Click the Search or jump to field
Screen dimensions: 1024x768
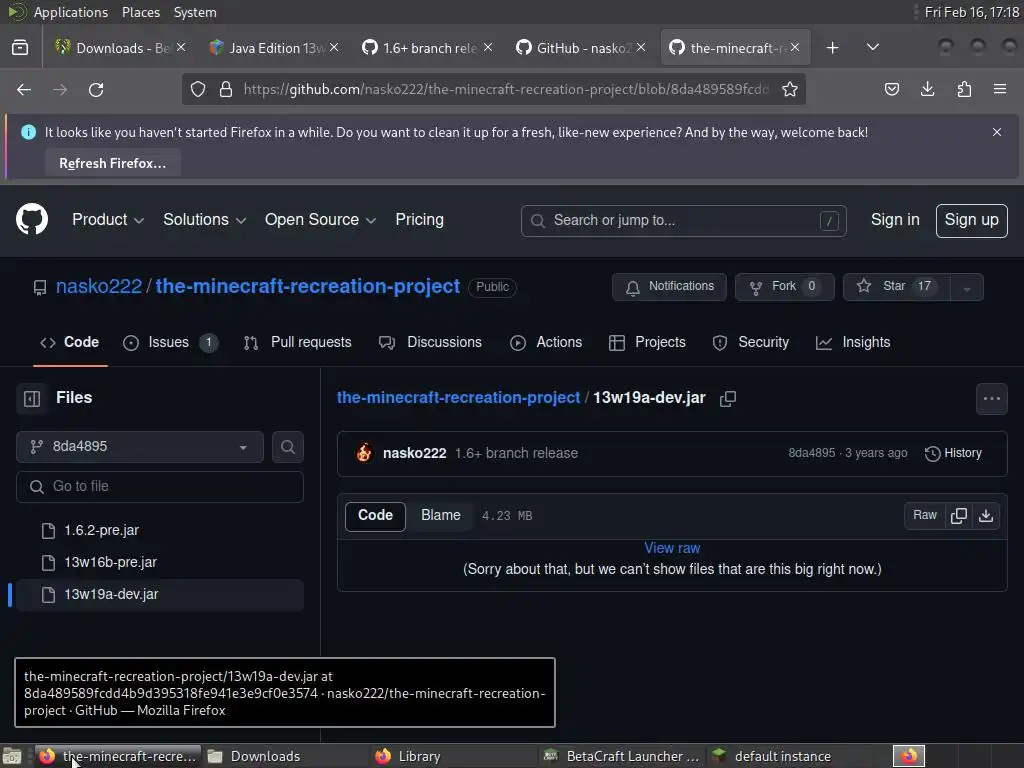[x=683, y=221]
